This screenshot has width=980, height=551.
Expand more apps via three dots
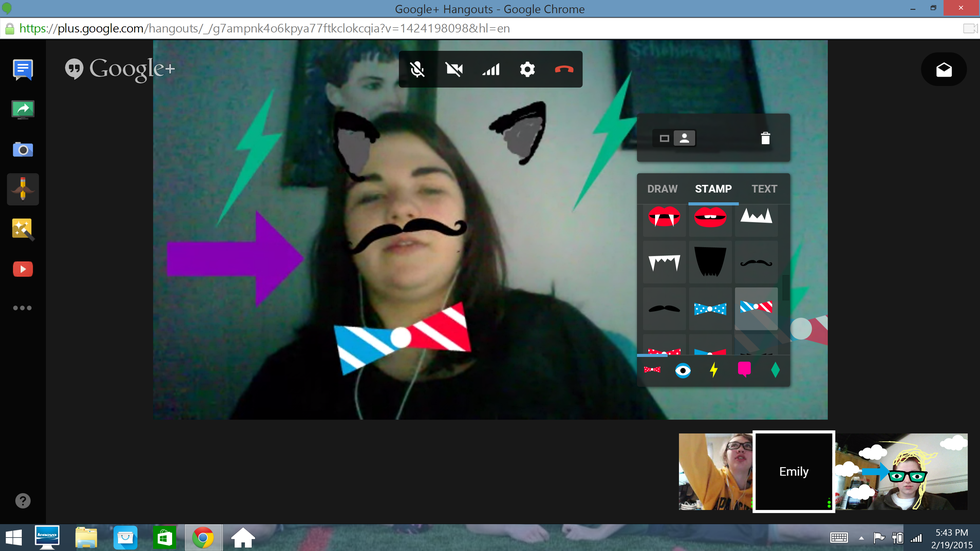22,308
